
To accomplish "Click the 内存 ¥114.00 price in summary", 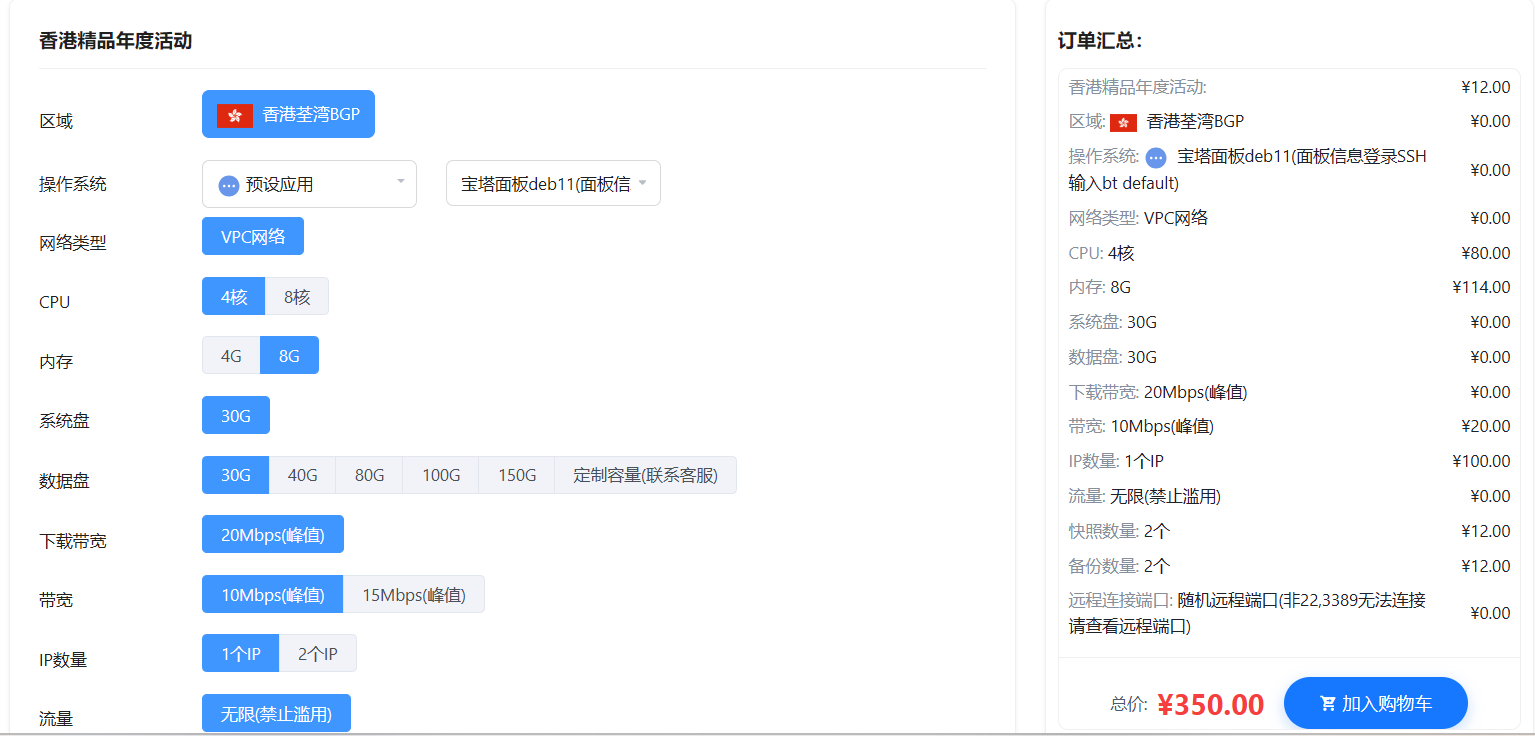I will tap(1481, 287).
